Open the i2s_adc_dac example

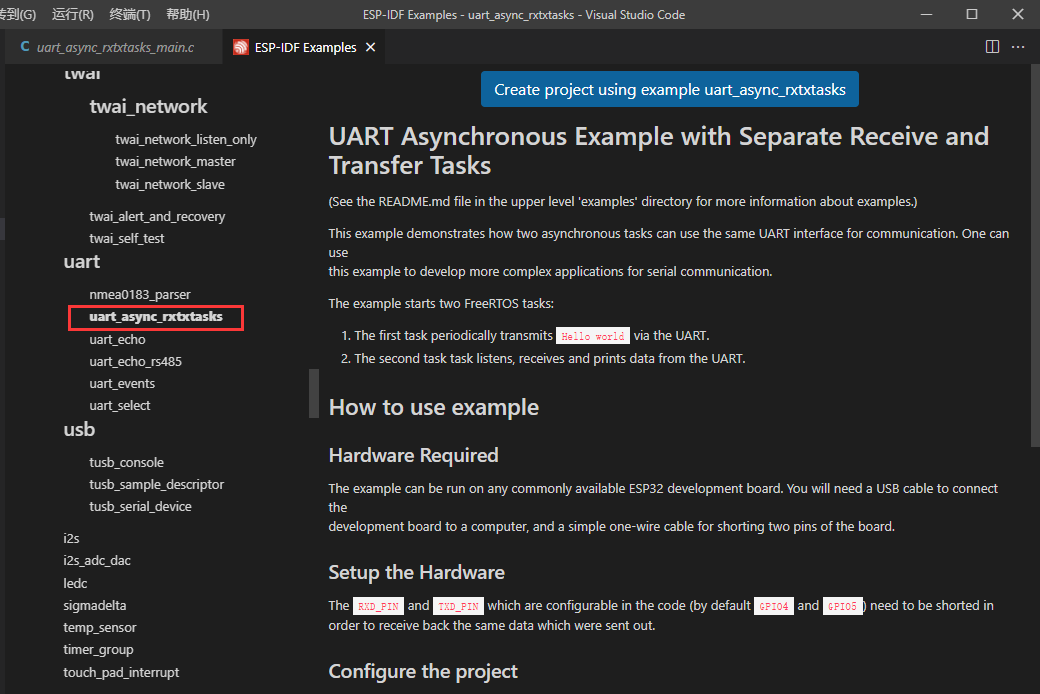coord(97,561)
